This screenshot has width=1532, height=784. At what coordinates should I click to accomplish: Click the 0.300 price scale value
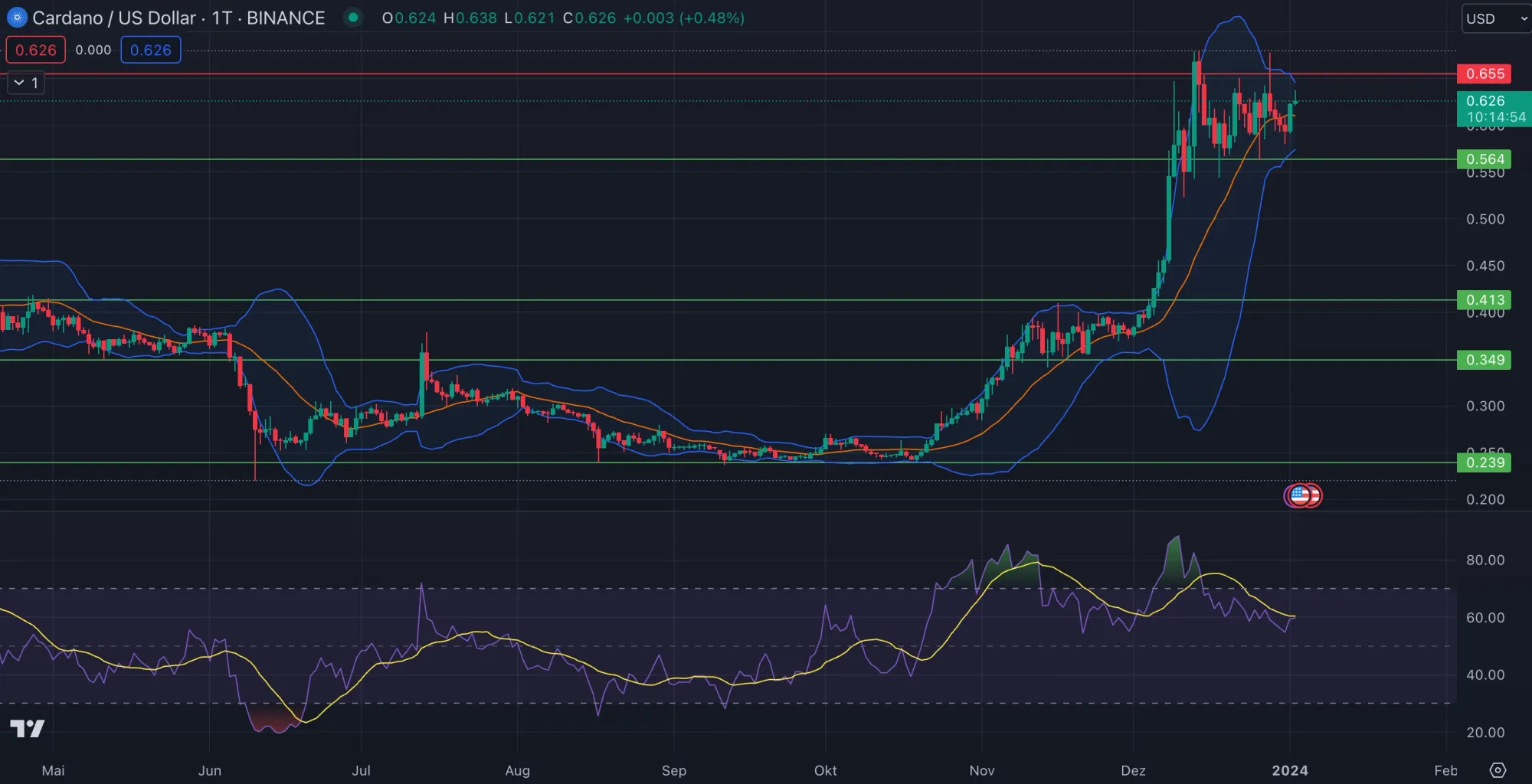pos(1485,407)
